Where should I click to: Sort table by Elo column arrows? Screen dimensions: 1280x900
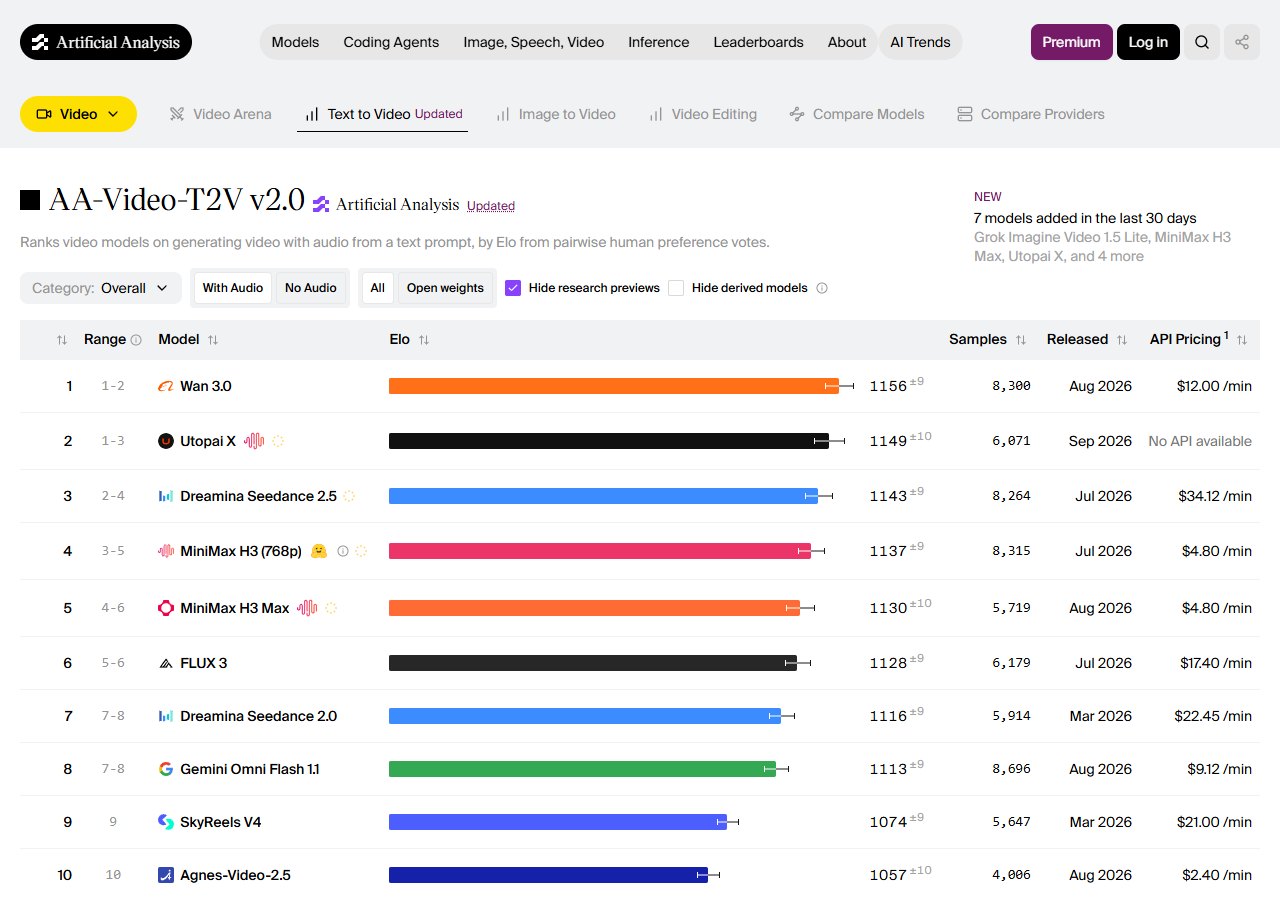tap(424, 340)
